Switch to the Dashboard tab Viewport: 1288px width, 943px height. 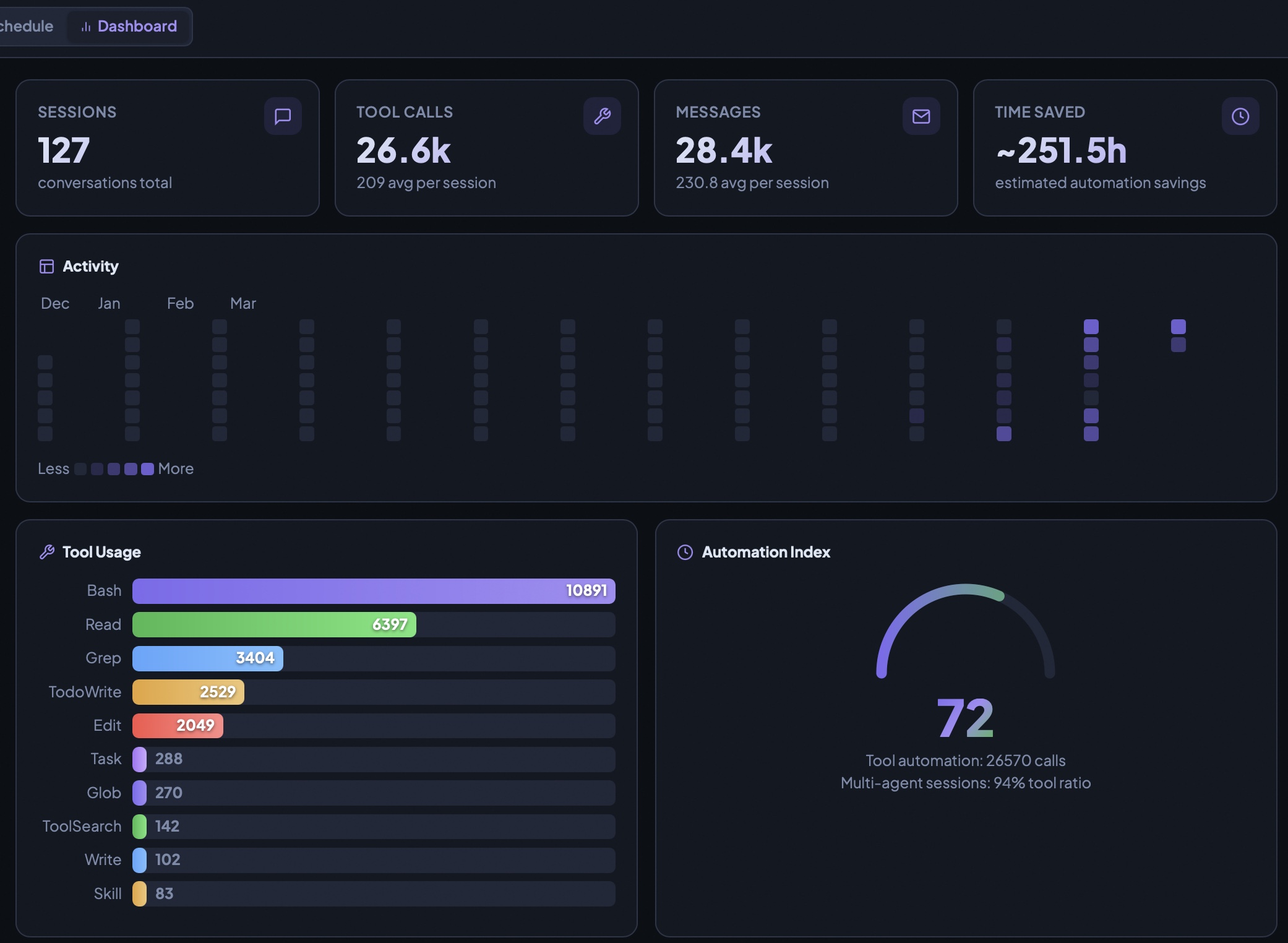coord(129,26)
